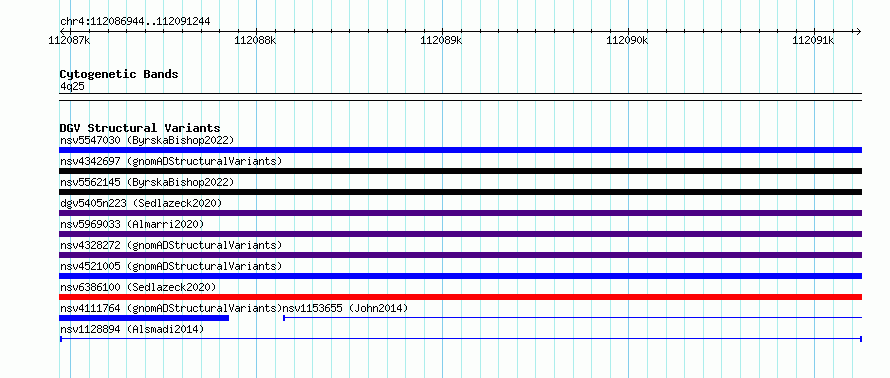This screenshot has width=890, height=378.
Task: Click the 4q25 cytogenetic band bar
Action: click(x=460, y=96)
